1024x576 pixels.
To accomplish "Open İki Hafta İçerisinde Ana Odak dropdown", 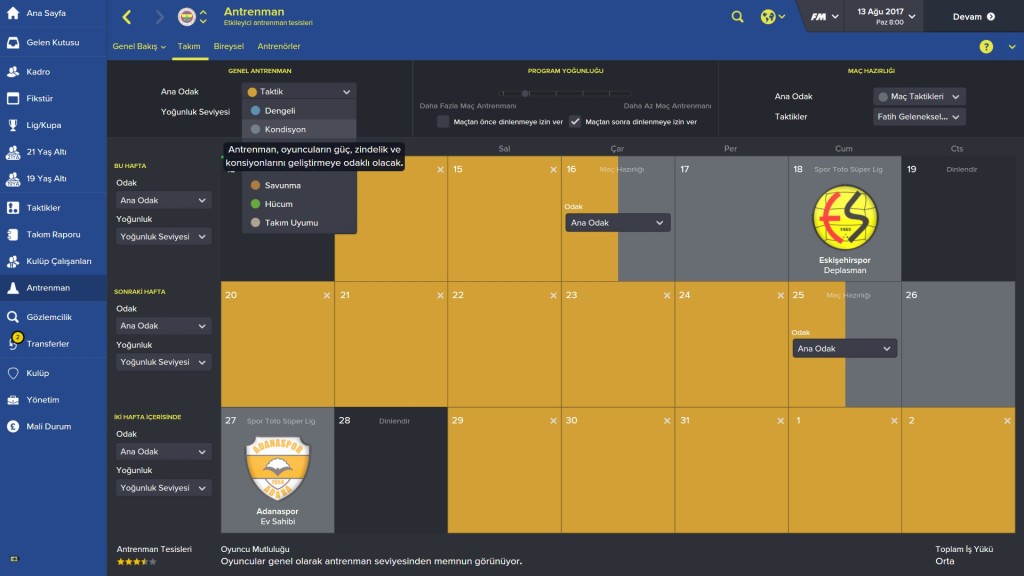I will point(163,452).
